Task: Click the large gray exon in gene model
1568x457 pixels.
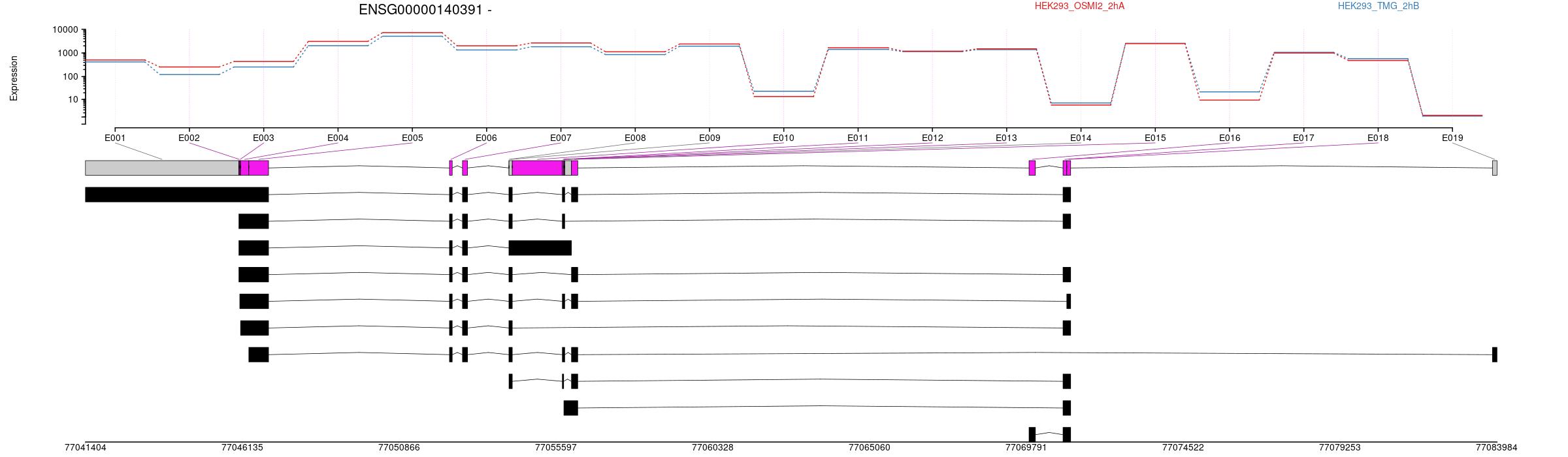Action: [162, 168]
